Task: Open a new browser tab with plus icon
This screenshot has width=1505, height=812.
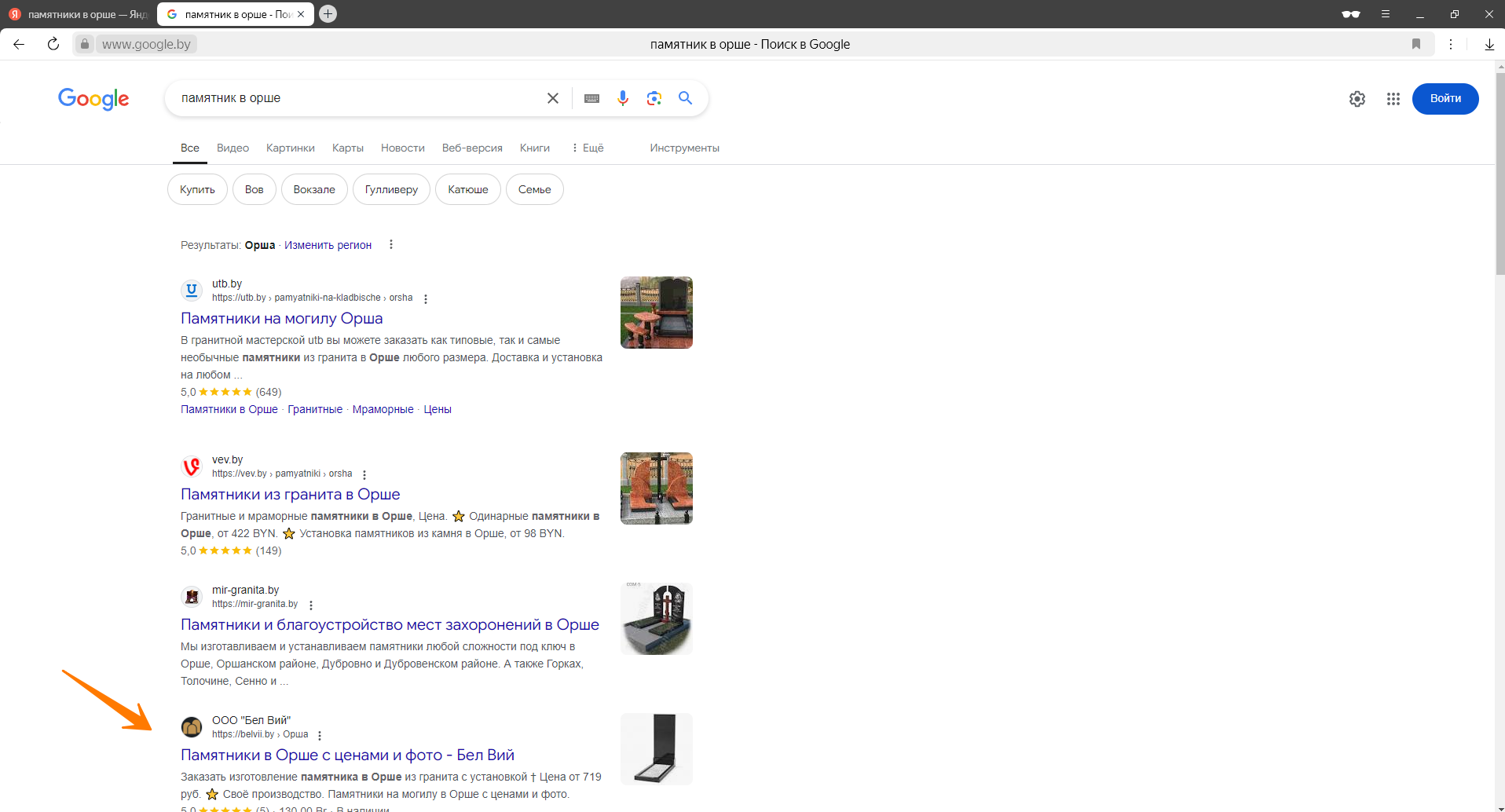Action: (x=328, y=13)
